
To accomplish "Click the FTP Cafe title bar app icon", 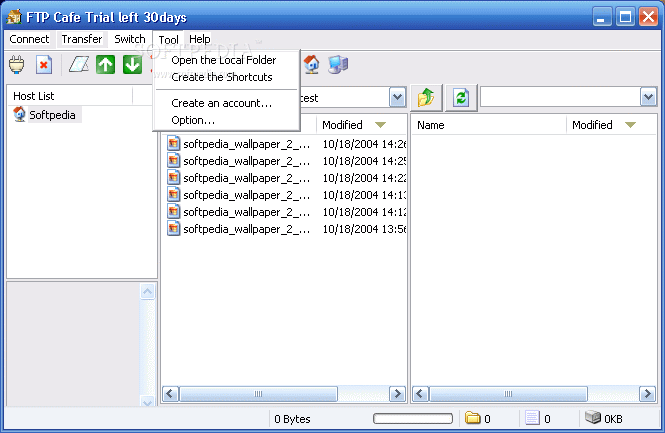I will pyautogui.click(x=14, y=17).
